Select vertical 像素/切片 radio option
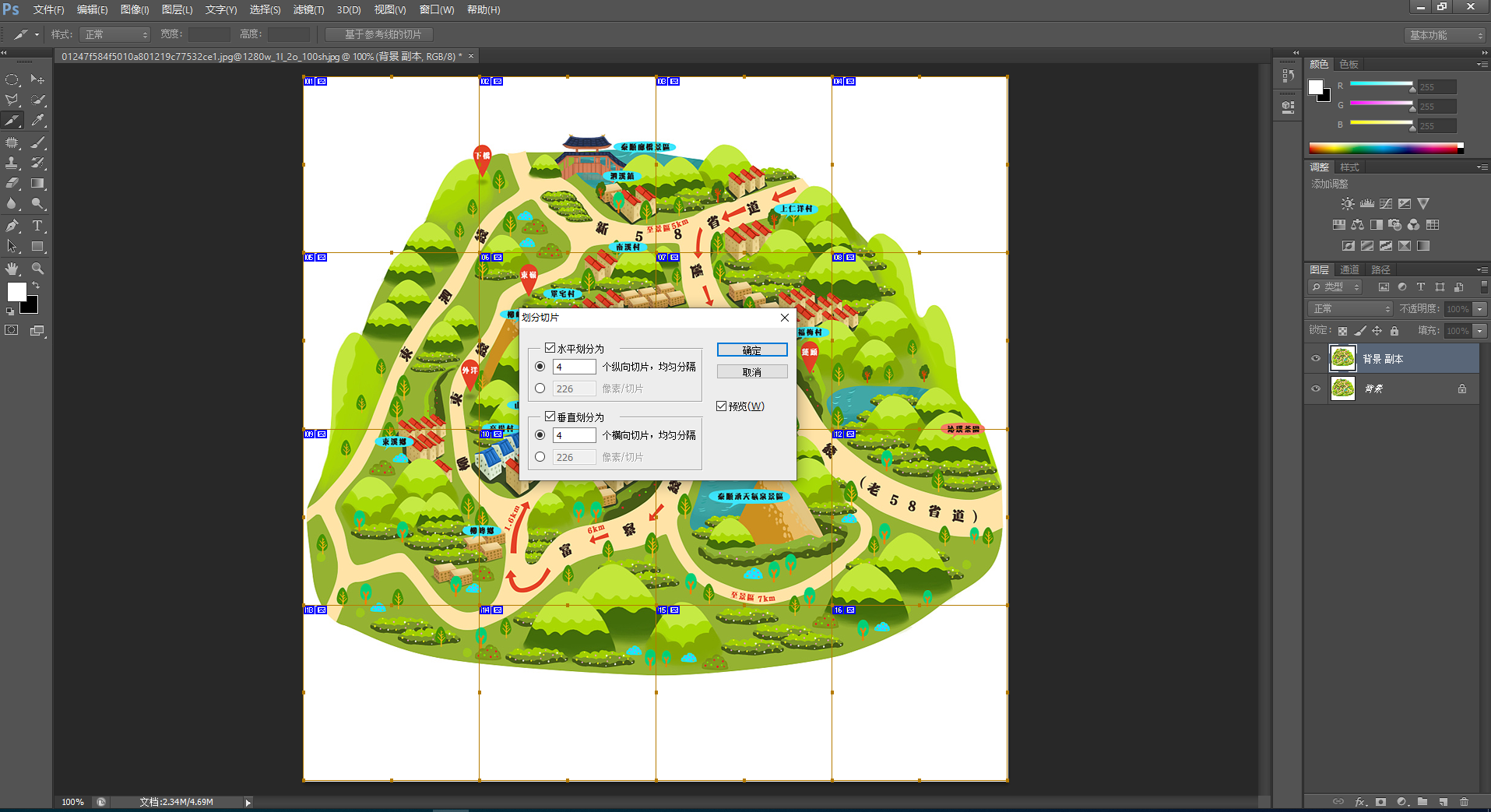Screen dimensions: 1491x812 click(540, 457)
